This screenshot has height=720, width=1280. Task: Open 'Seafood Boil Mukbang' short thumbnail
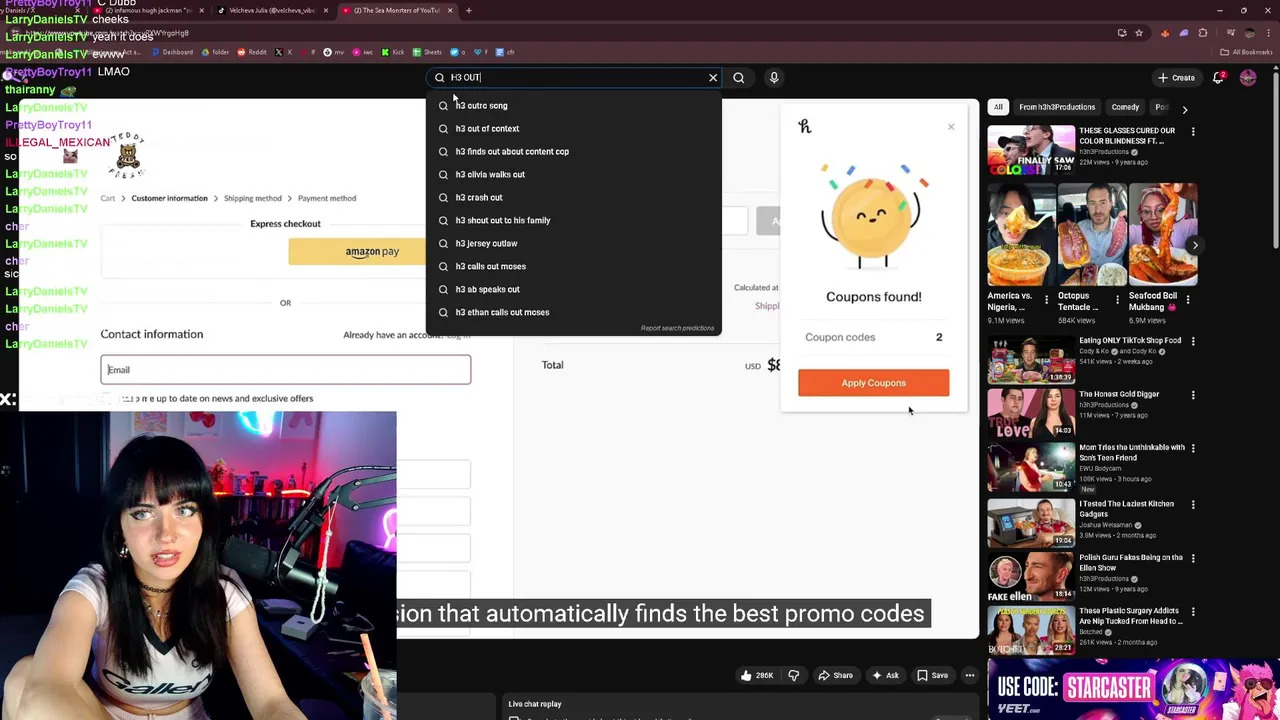point(1162,234)
